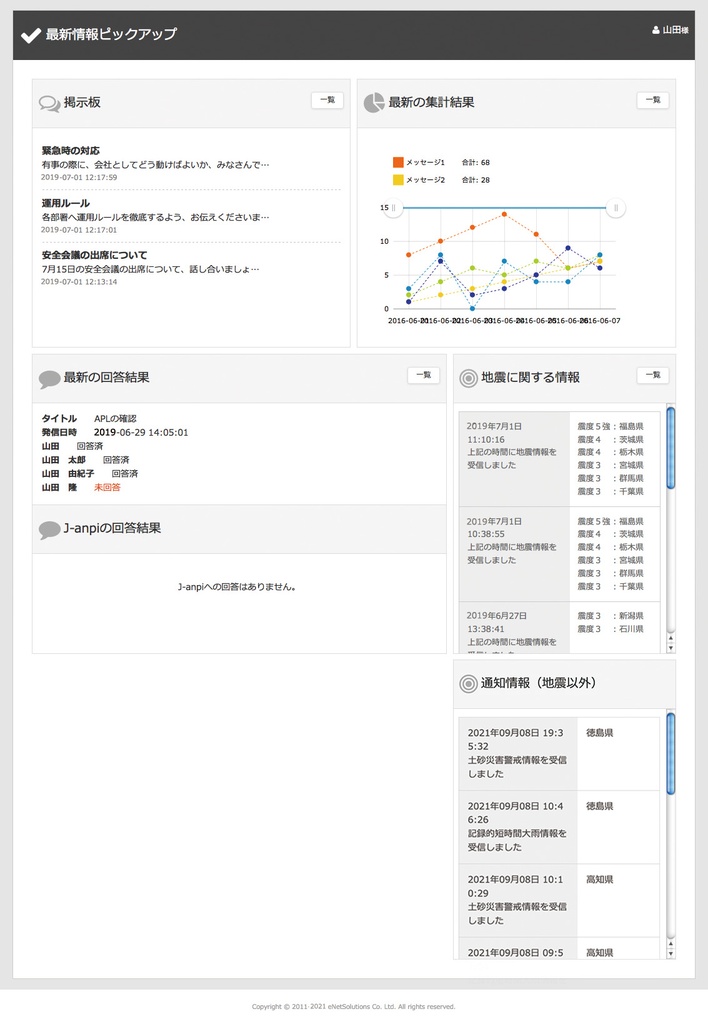Select the 19:35:32 徳島県 landslide warning entry
The height and width of the screenshot is (1024, 708).
(x=559, y=754)
